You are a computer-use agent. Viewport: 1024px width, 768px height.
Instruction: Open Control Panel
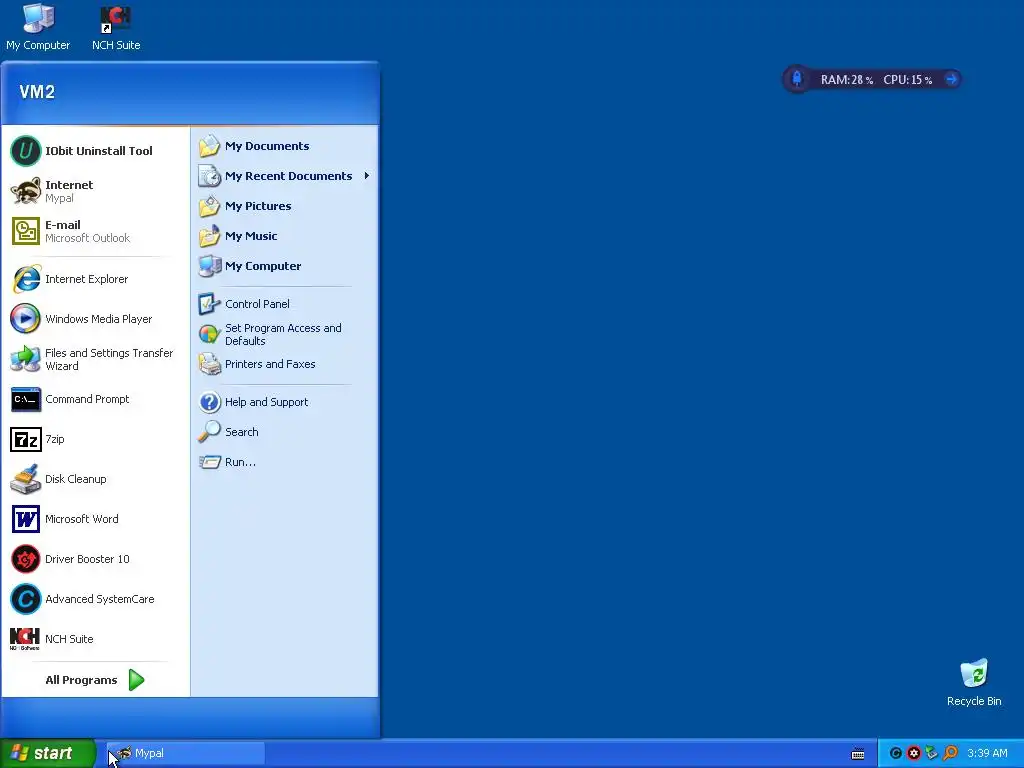coord(285,304)
